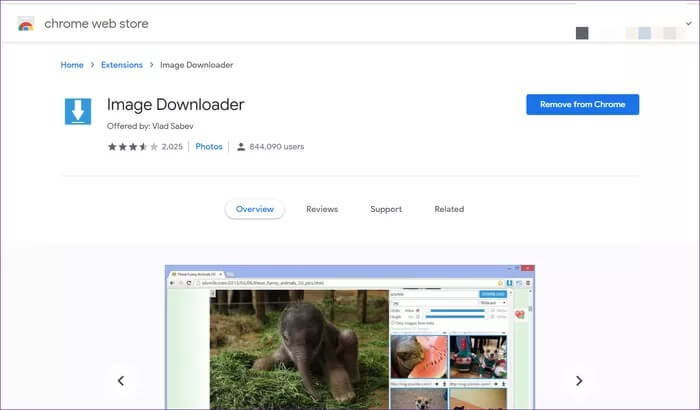The height and width of the screenshot is (410, 700).
Task: Click the Image Downloader title heading
Action: (x=175, y=105)
